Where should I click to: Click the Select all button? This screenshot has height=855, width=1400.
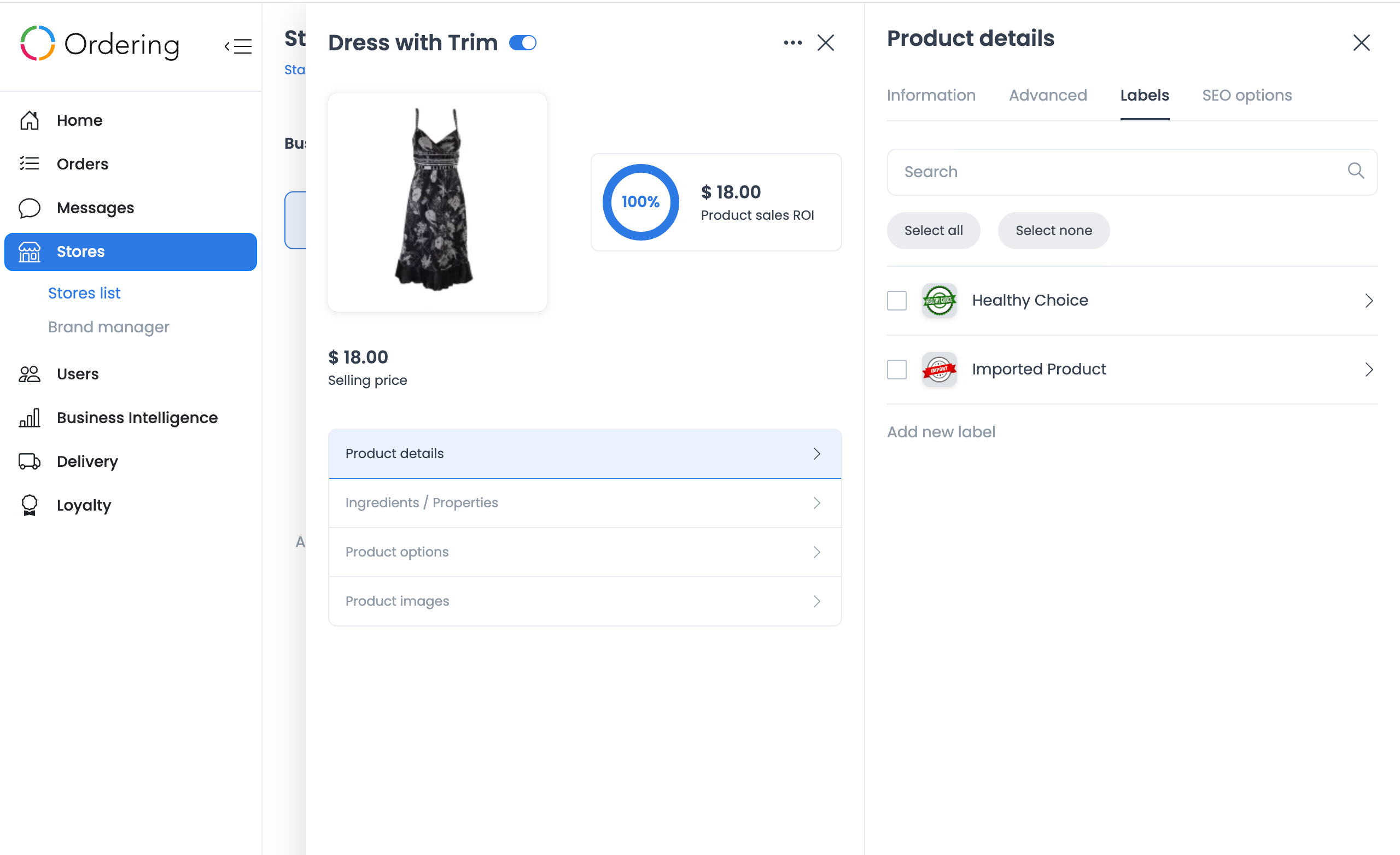[x=933, y=230]
